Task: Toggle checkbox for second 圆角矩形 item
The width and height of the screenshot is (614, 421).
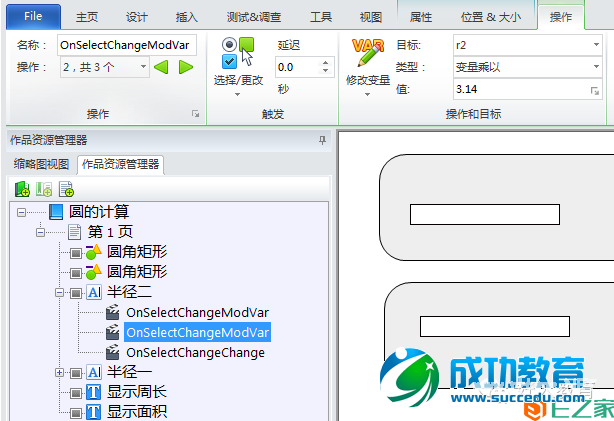Action: [76, 273]
